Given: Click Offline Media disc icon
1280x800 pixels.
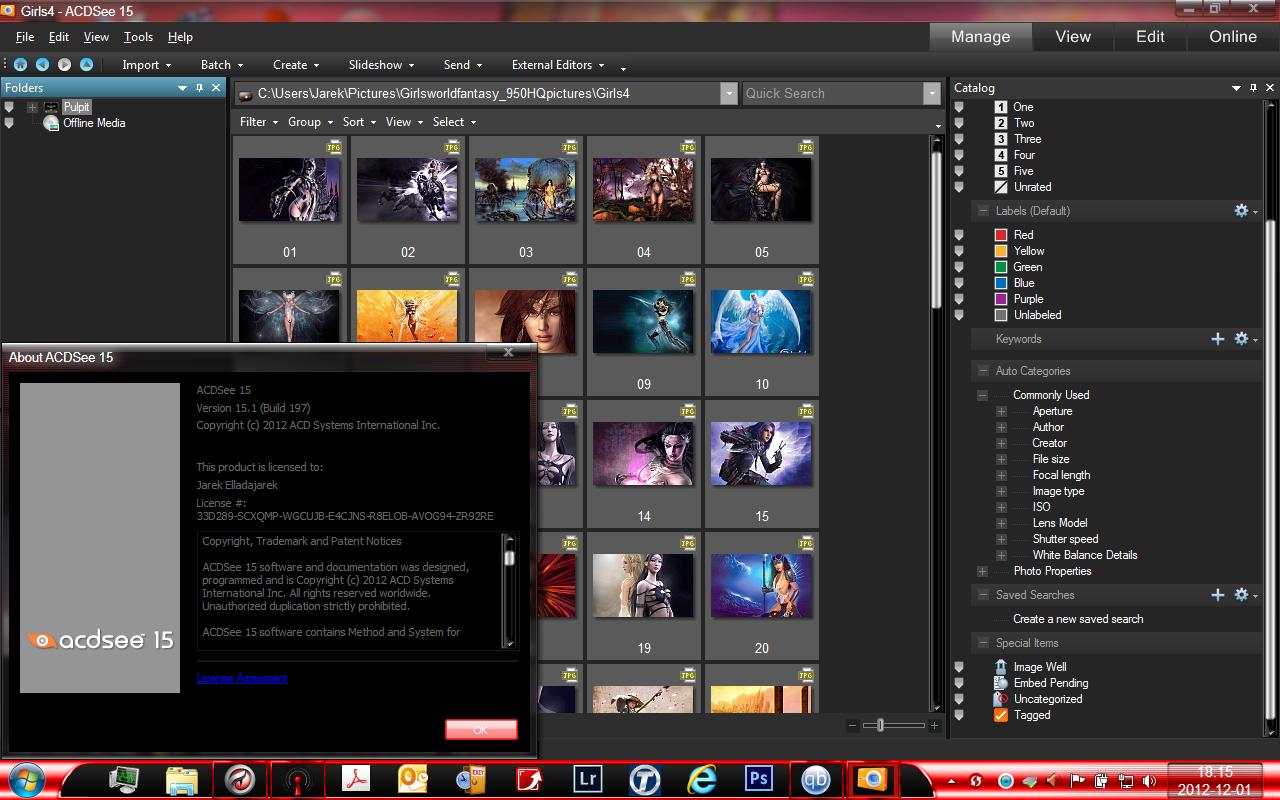Looking at the screenshot, I should tap(51, 123).
